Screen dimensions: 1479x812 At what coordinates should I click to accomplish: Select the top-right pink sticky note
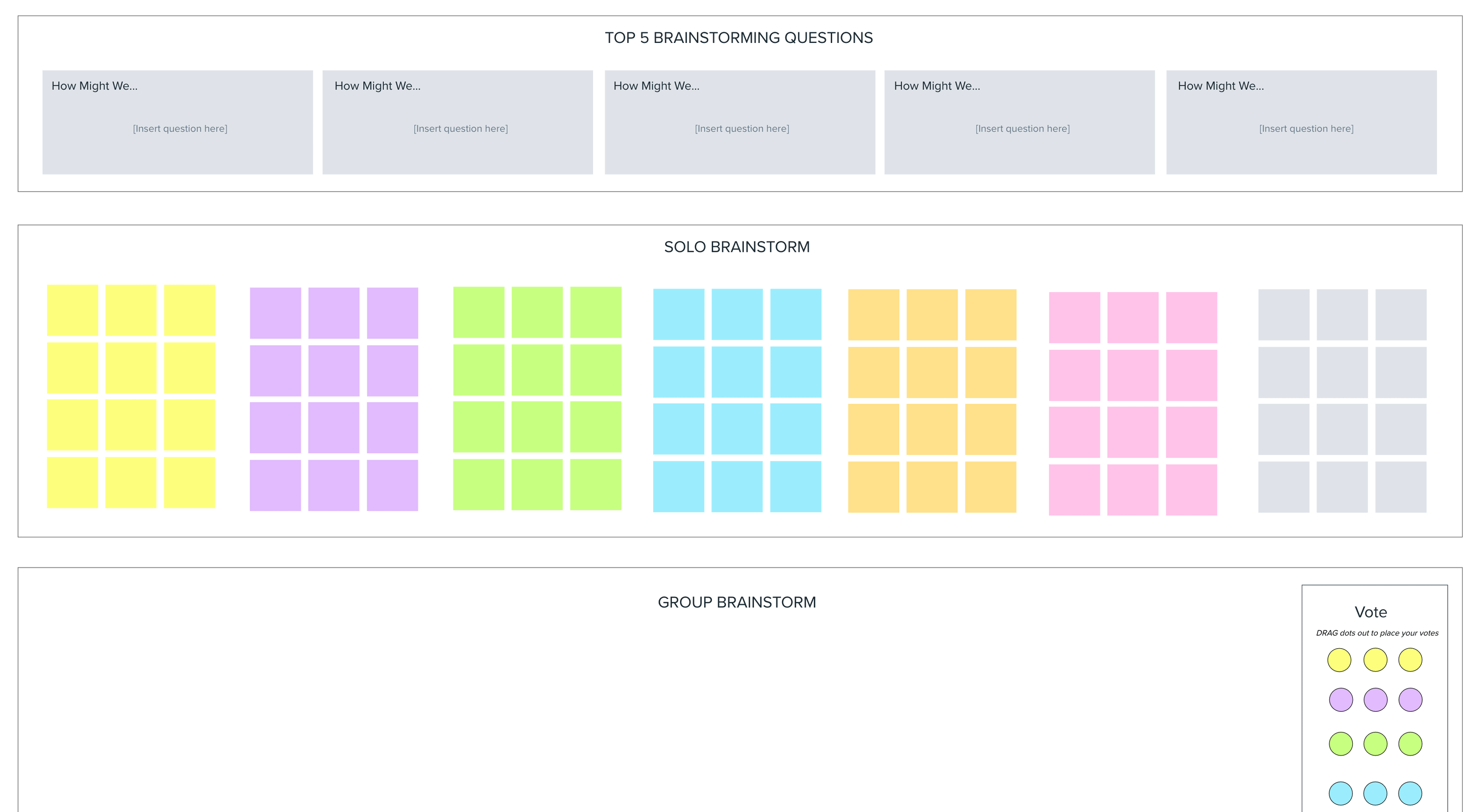1191,318
